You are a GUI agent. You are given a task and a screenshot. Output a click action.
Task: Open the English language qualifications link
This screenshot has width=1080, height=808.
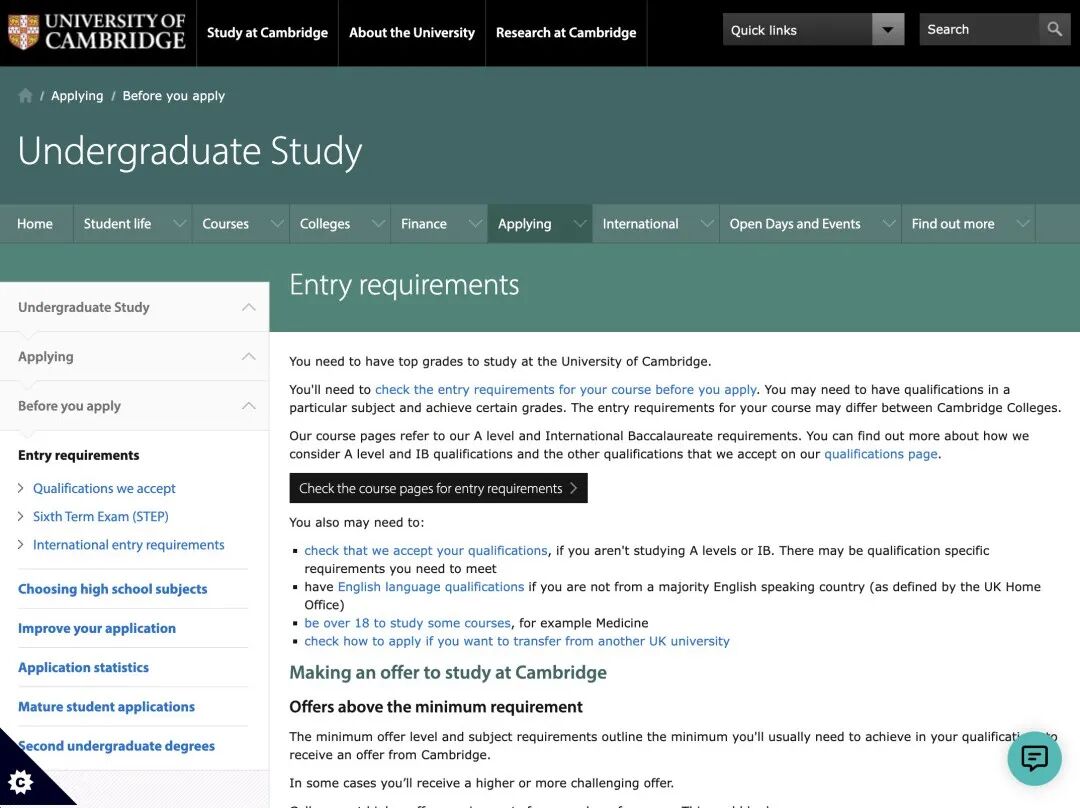(x=430, y=586)
